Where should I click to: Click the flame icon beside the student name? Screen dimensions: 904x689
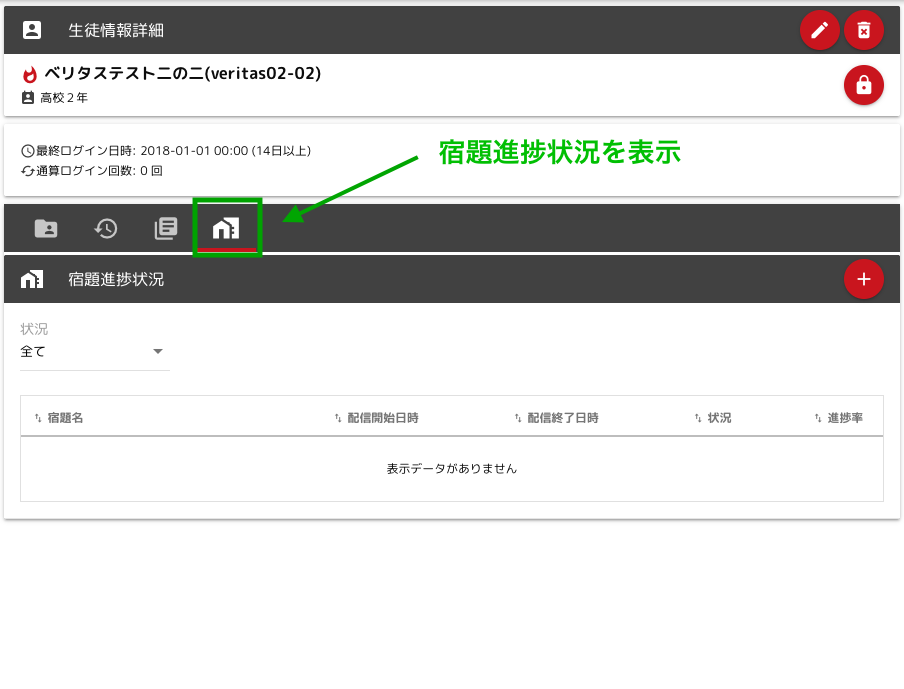(x=29, y=75)
